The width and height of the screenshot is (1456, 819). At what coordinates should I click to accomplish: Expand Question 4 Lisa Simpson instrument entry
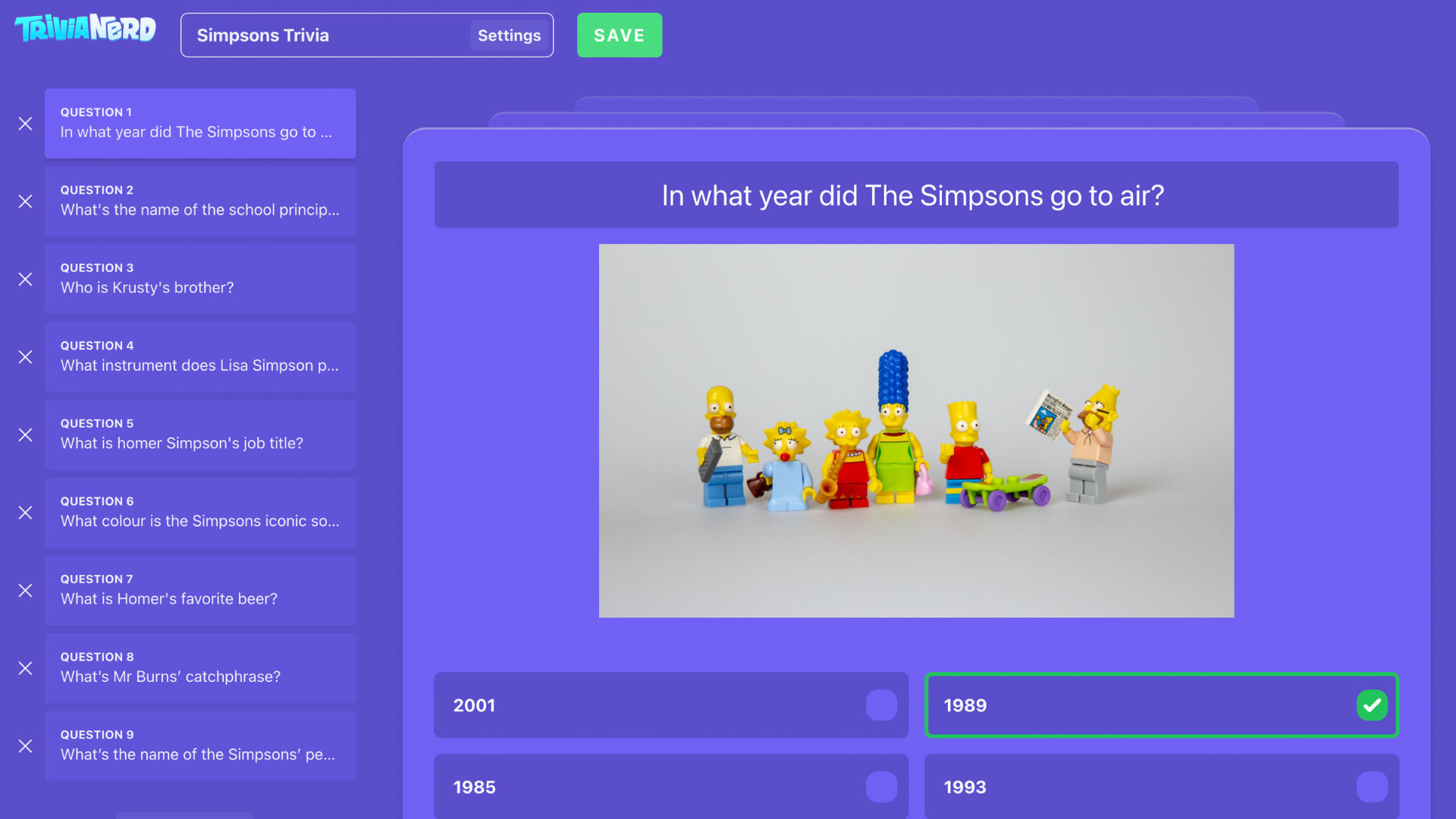pyautogui.click(x=200, y=356)
